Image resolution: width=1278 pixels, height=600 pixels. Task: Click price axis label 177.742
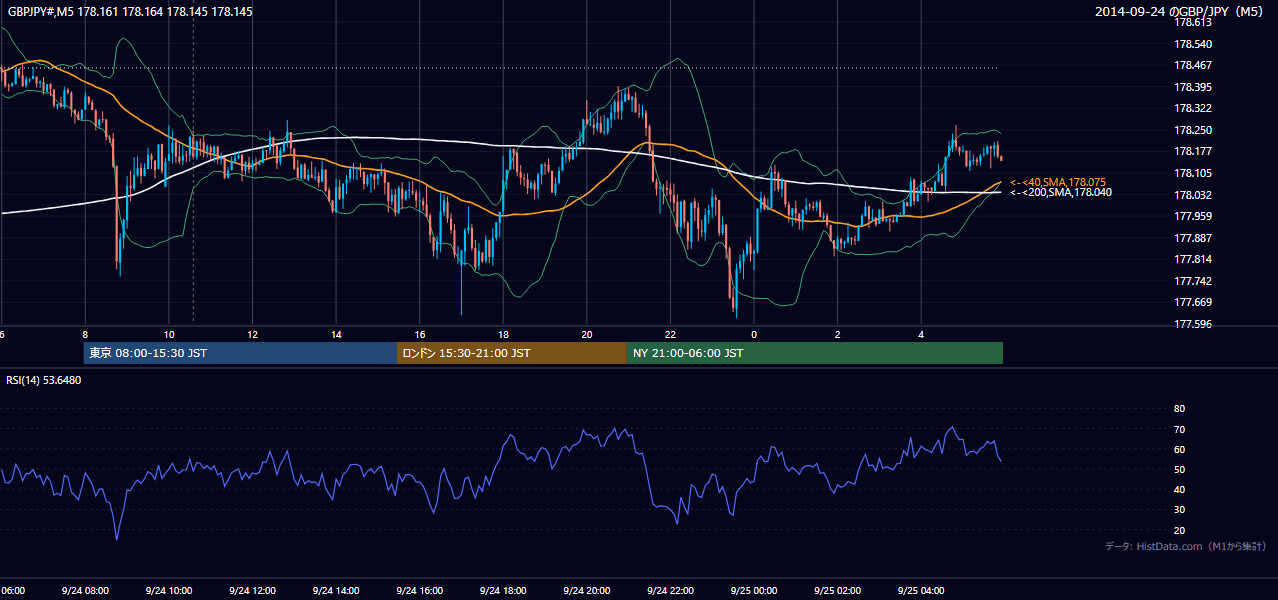tap(1192, 281)
